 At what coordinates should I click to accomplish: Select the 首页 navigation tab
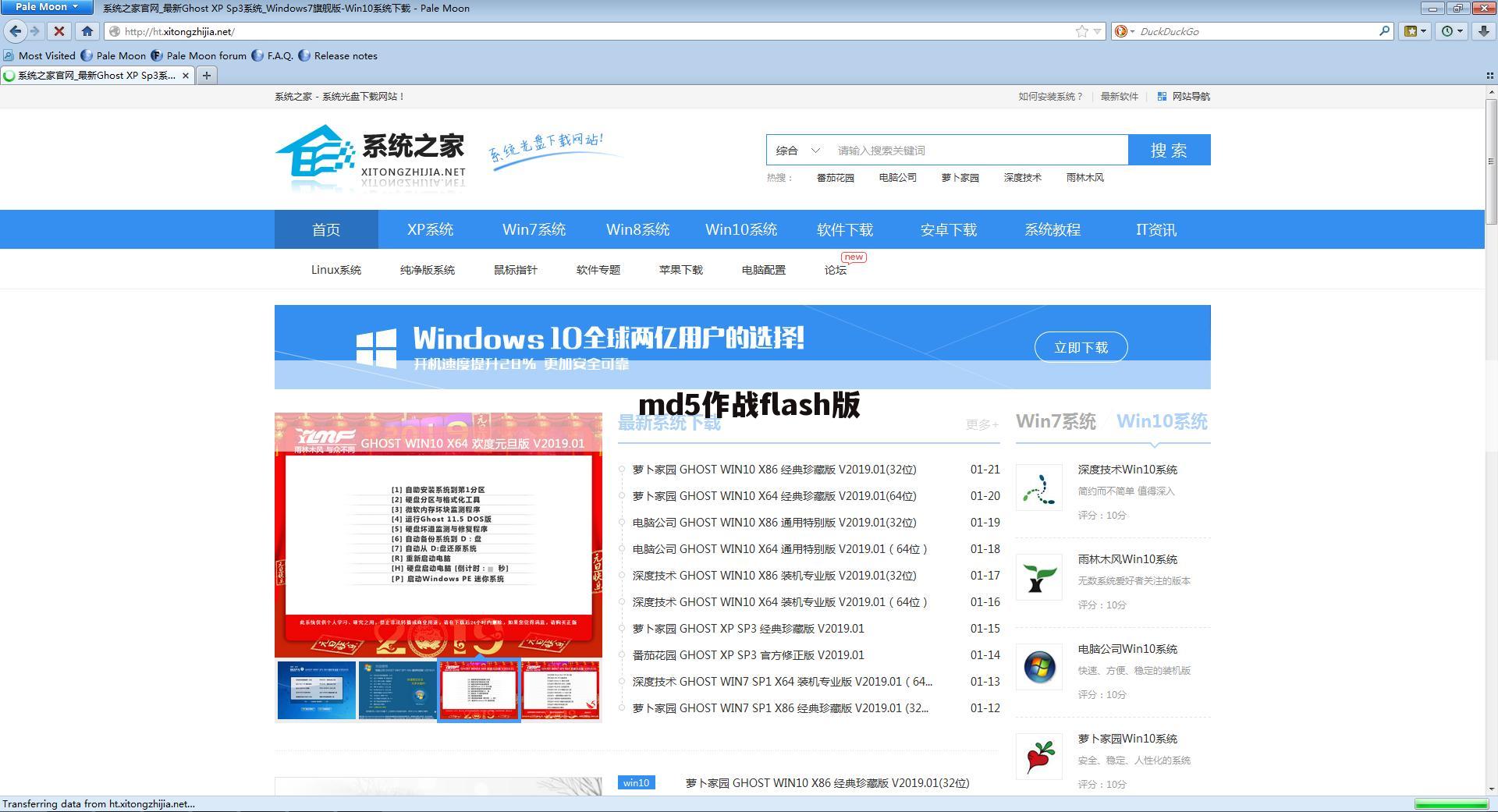click(326, 229)
